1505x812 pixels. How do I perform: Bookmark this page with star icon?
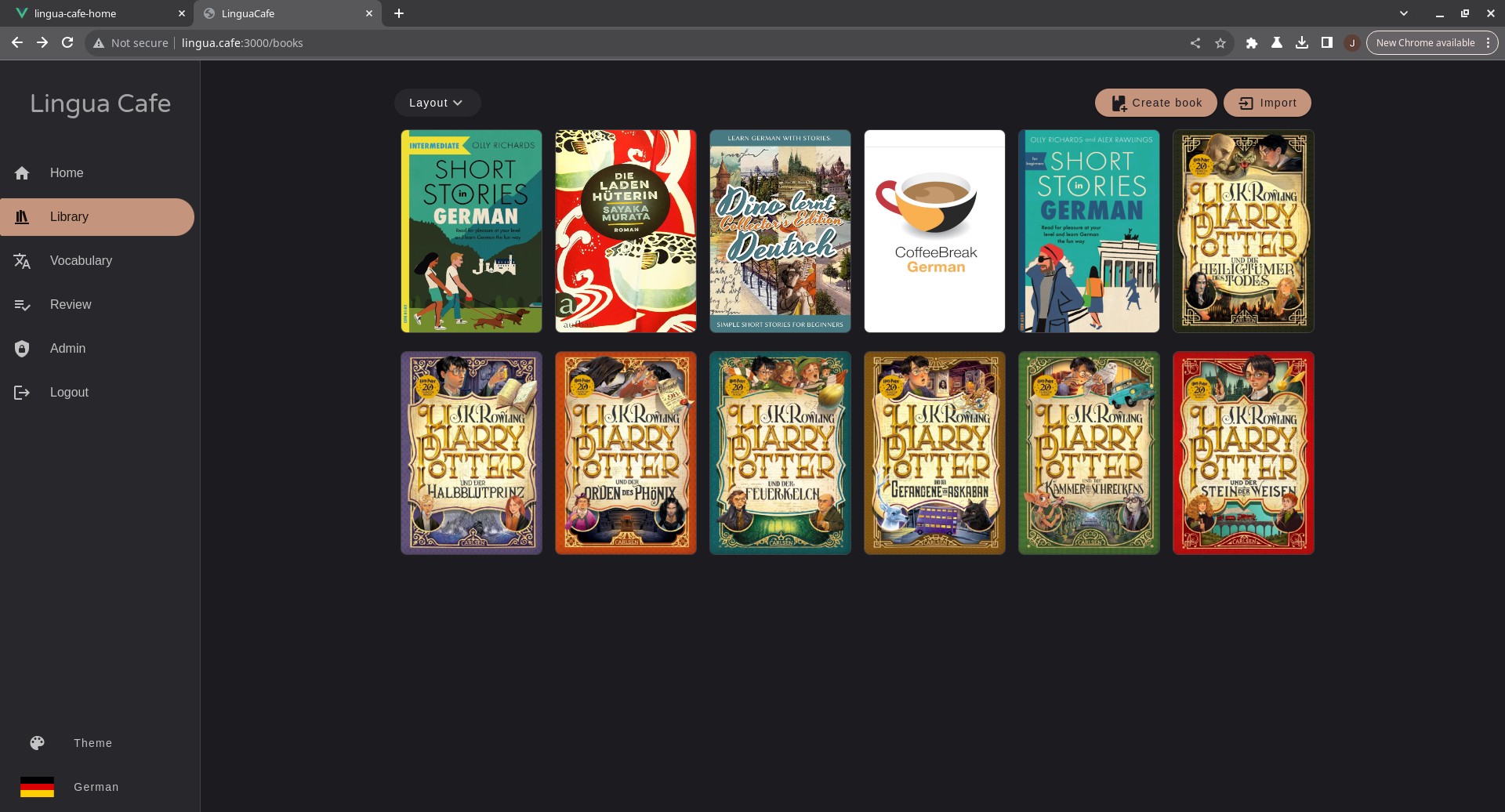[1220, 43]
